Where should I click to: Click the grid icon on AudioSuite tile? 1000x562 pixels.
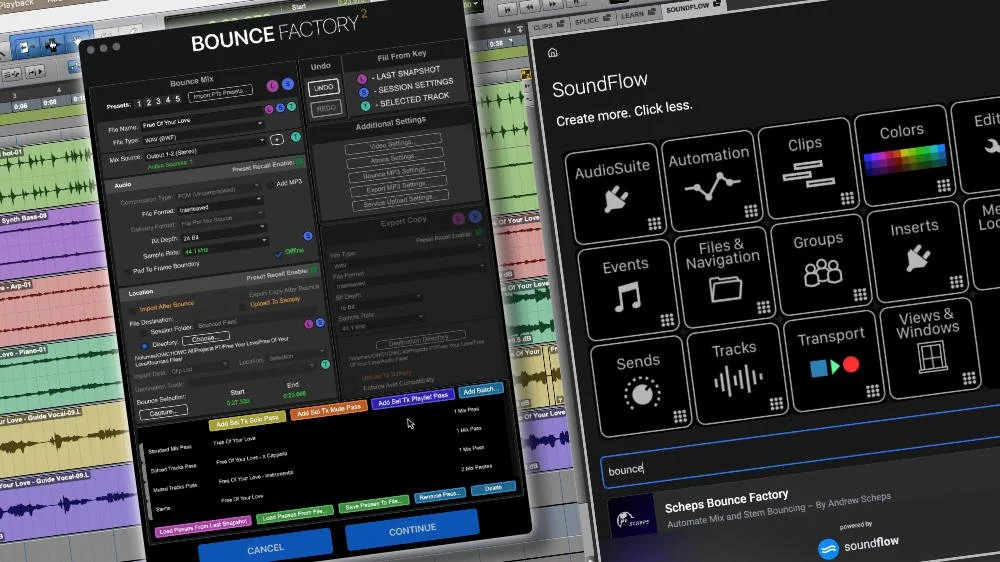[654, 223]
